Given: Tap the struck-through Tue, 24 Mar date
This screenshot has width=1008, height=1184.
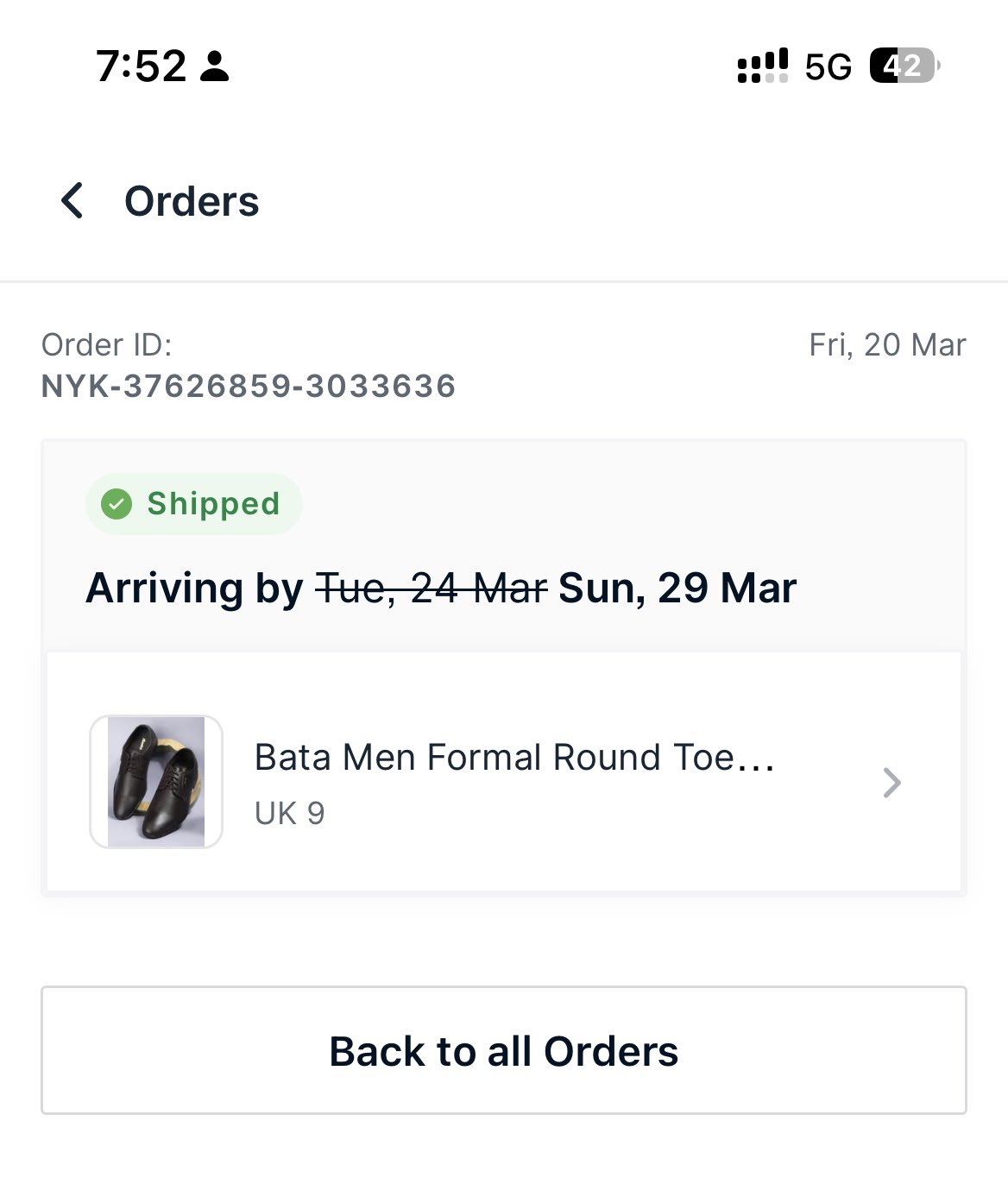Looking at the screenshot, I should (432, 589).
